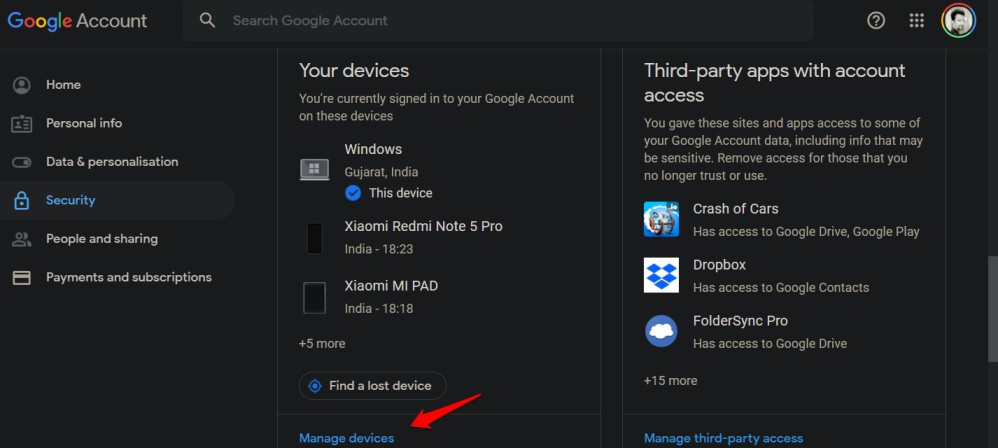Click Has access to Google Contacts text

click(x=781, y=288)
